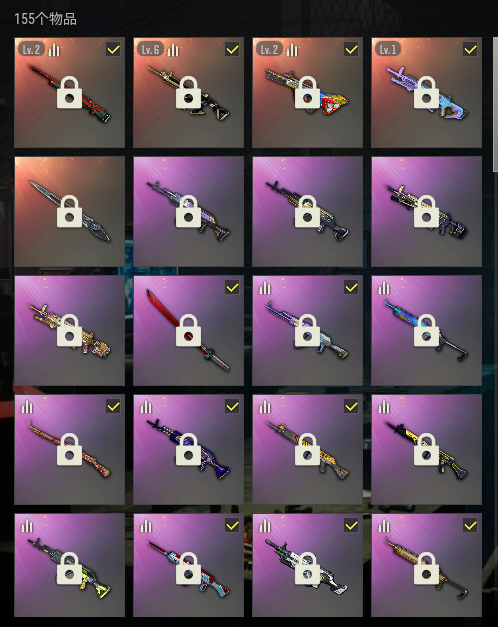The image size is (498, 627).
Task: Click the Lv.6 level badge
Action: [x=150, y=50]
